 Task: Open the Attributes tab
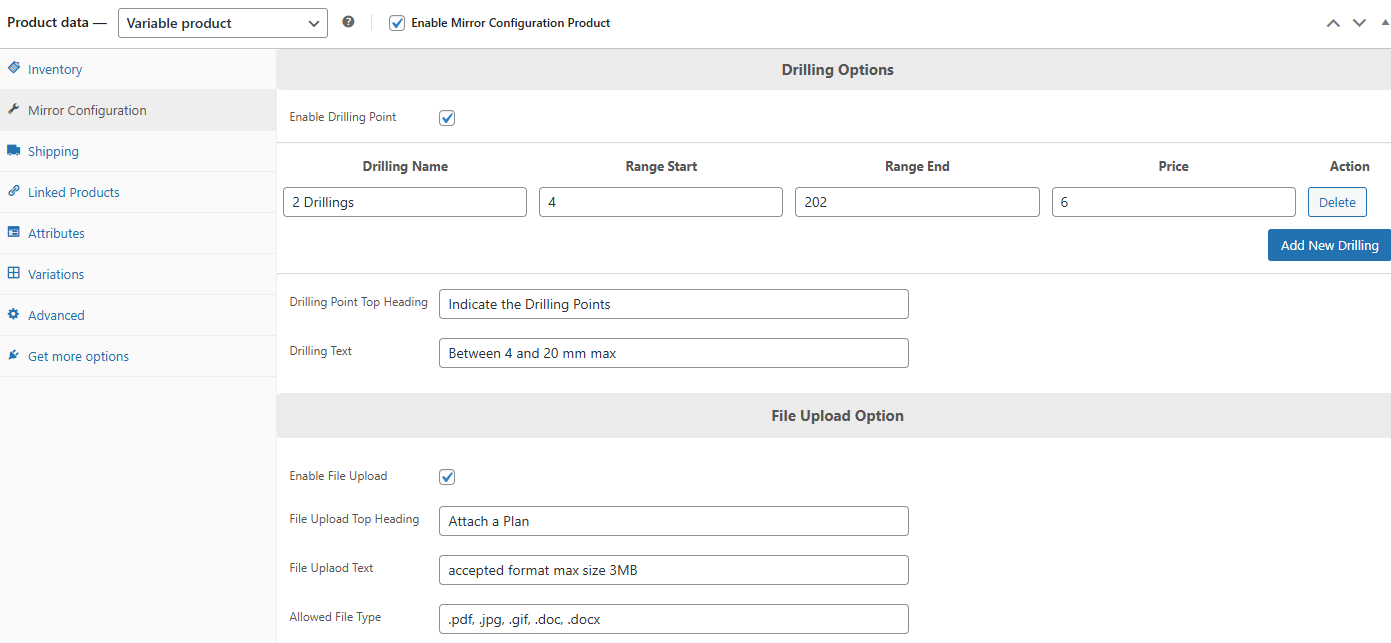[138, 233]
